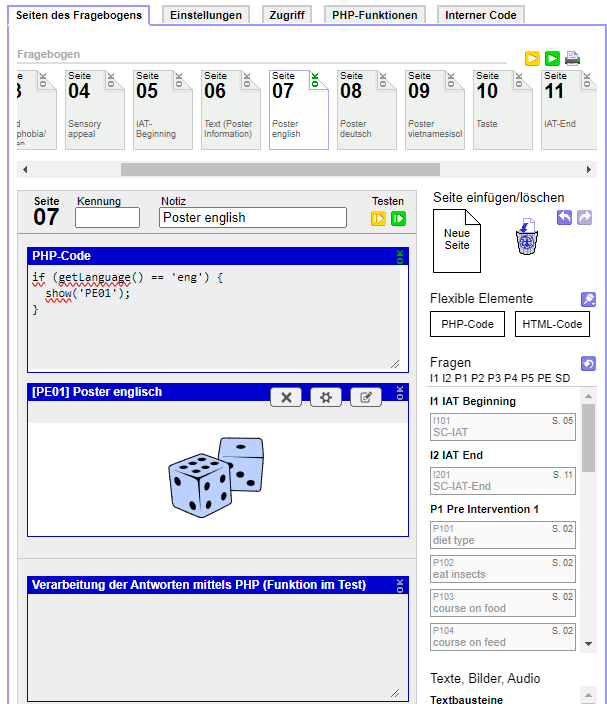Insert a new page with Neue Seite icon
The image size is (607, 704).
click(x=457, y=241)
